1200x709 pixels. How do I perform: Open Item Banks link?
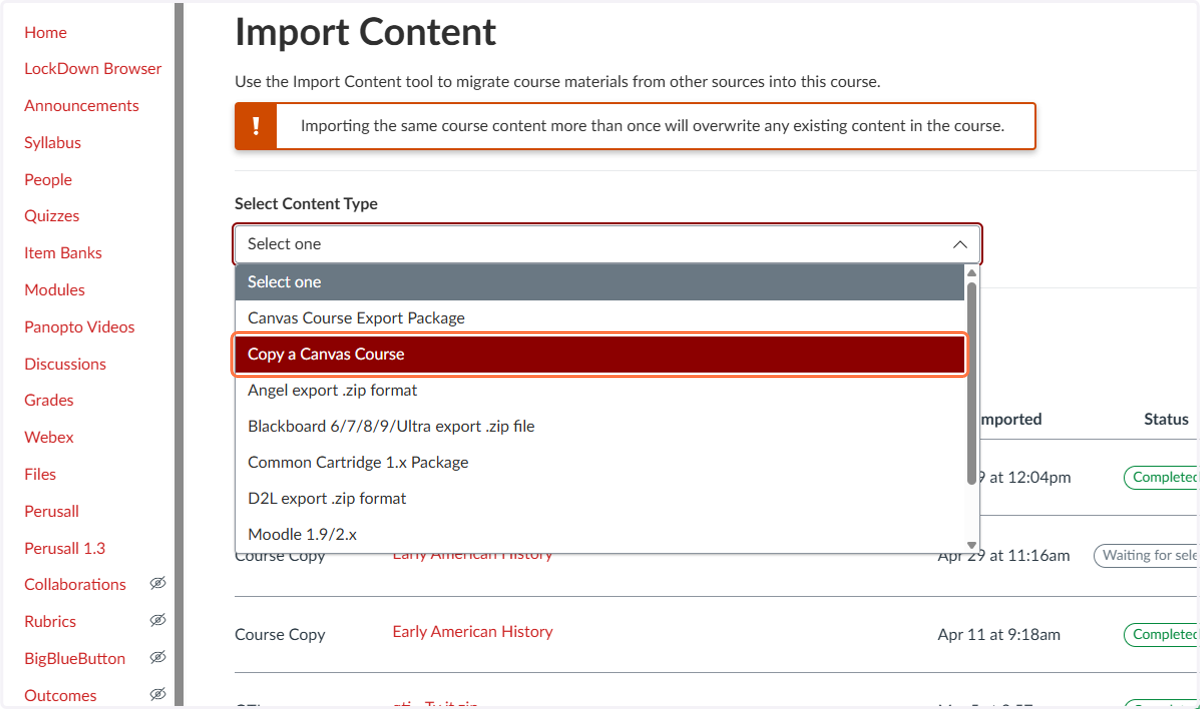tap(63, 253)
